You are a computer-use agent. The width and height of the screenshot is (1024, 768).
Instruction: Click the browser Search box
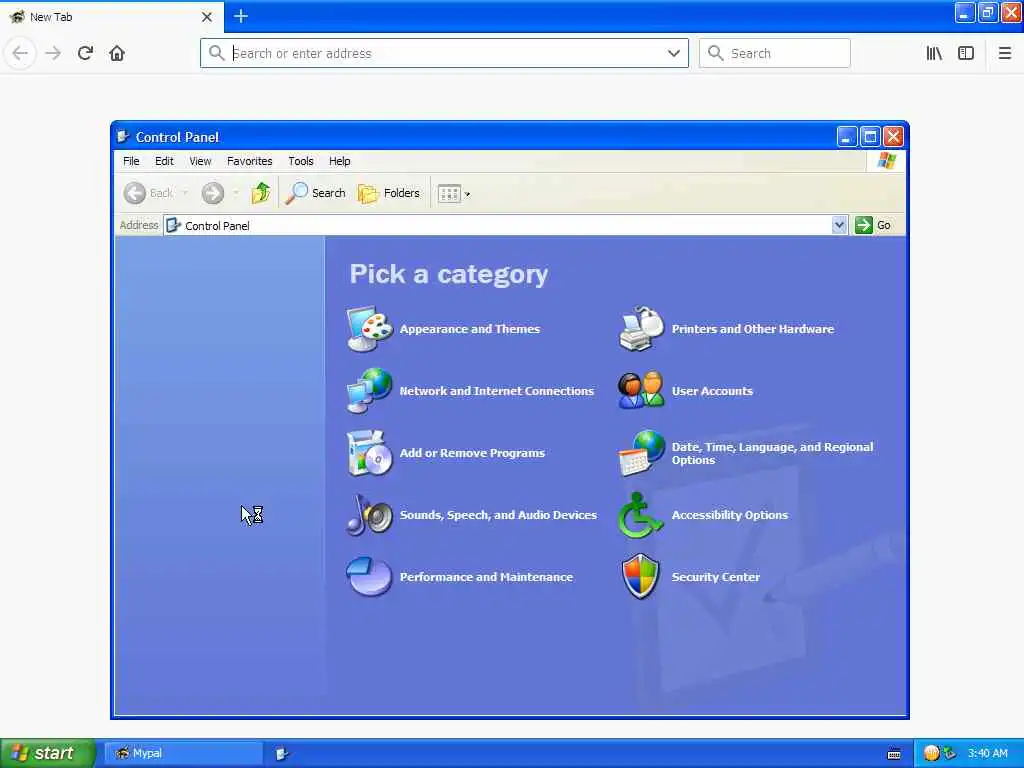pos(775,53)
